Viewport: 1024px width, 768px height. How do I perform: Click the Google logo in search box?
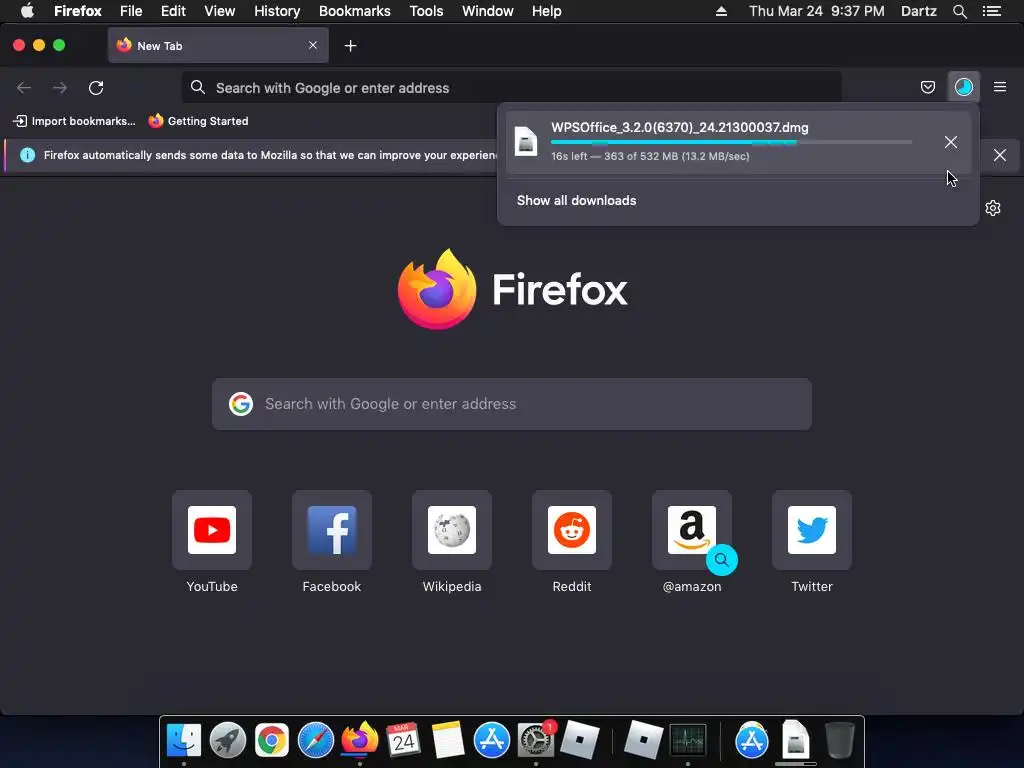[241, 404]
